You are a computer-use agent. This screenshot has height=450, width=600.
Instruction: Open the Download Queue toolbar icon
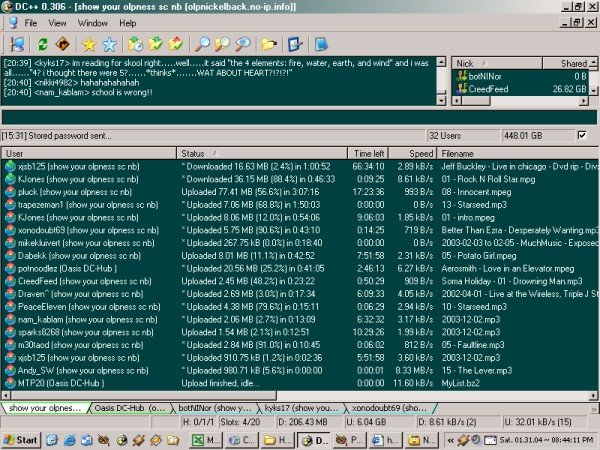point(135,44)
